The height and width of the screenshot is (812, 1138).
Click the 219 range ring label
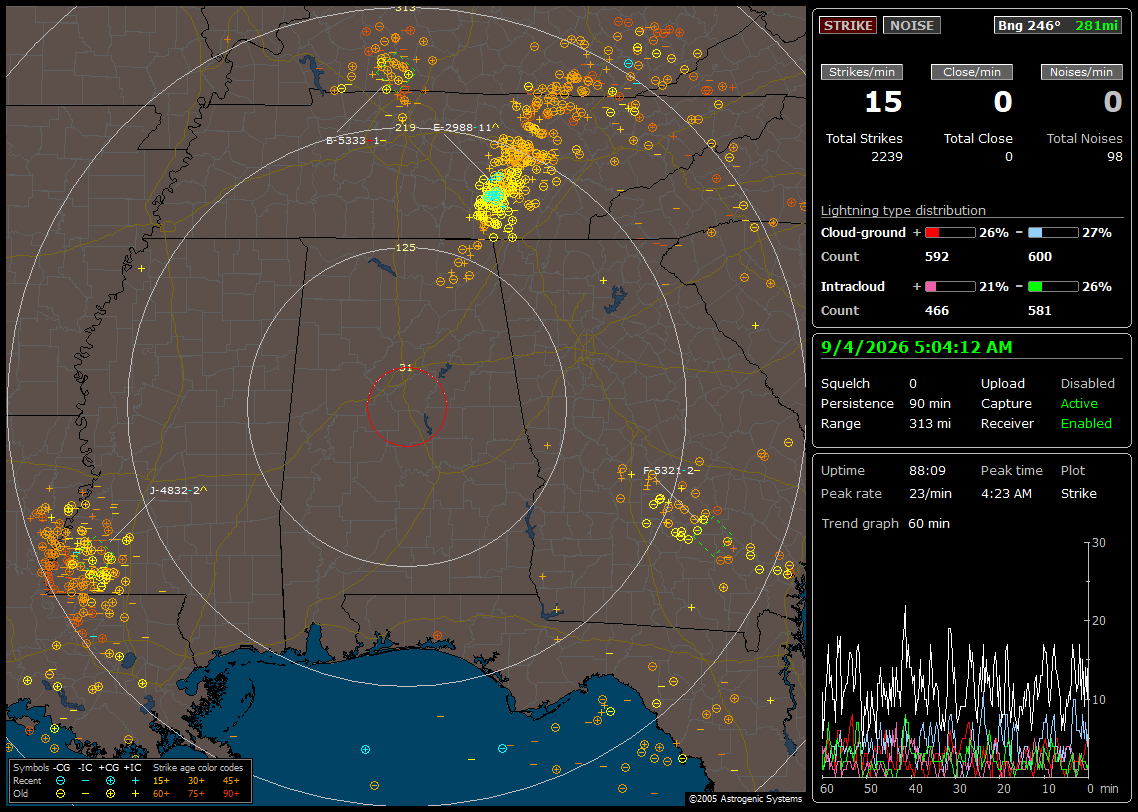[406, 128]
